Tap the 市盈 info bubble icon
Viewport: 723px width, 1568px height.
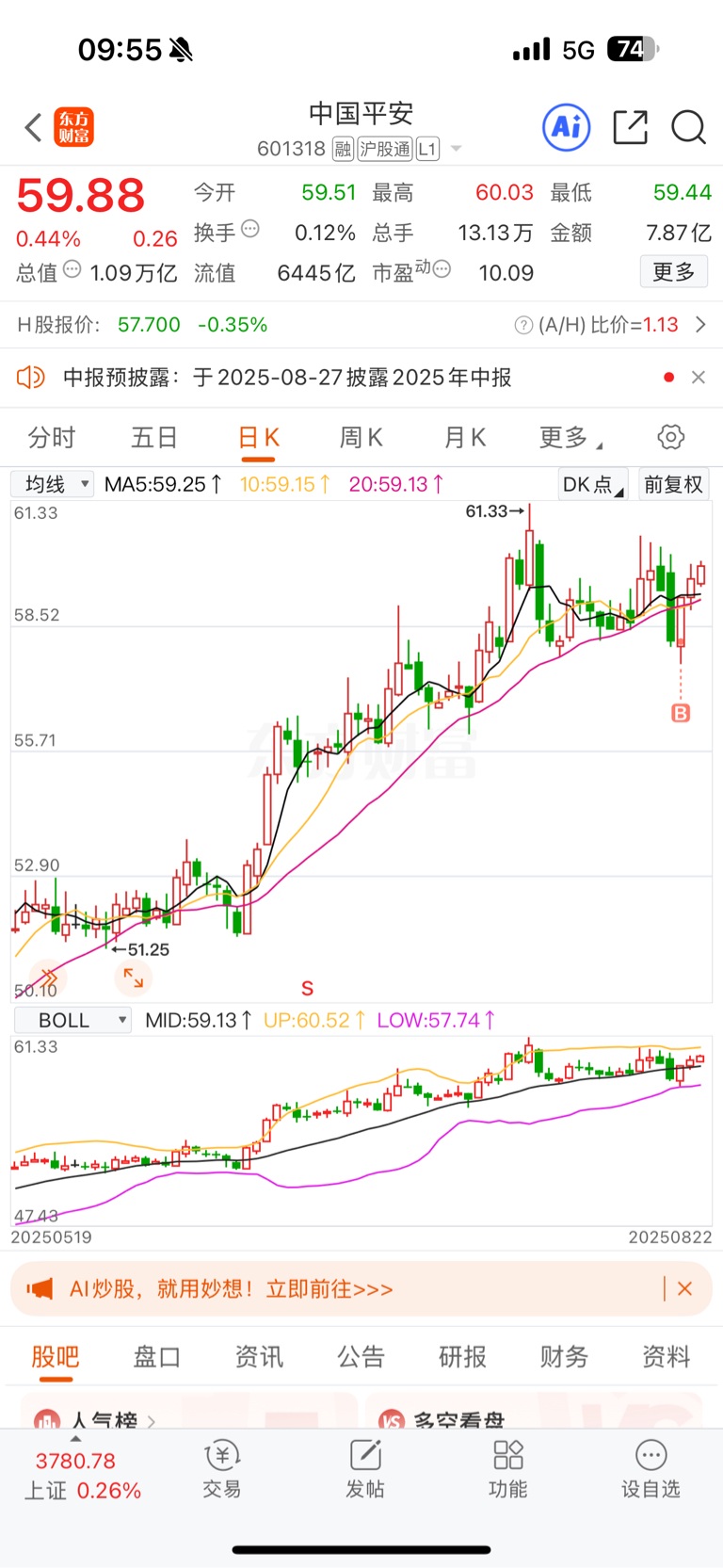tap(442, 269)
